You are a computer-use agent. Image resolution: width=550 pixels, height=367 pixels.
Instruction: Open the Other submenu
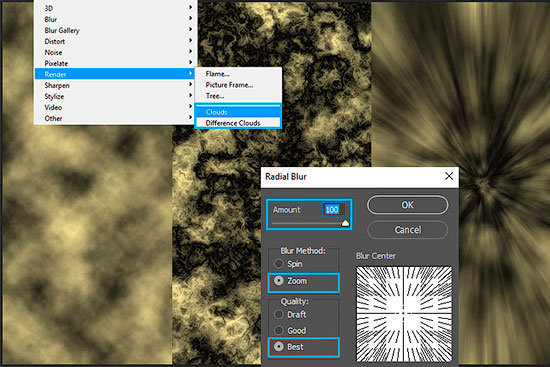pyautogui.click(x=115, y=118)
